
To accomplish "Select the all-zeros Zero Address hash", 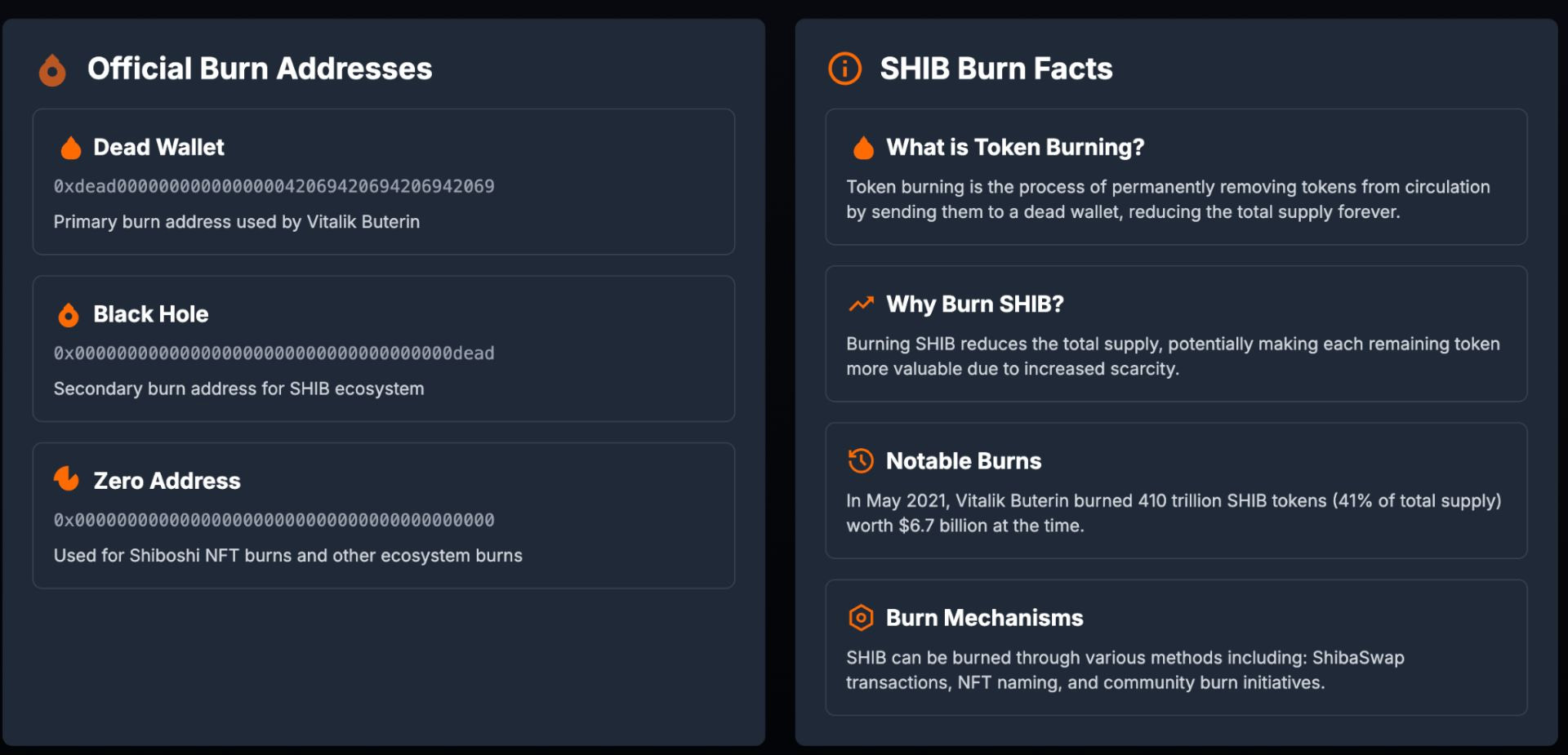I will pos(274,521).
